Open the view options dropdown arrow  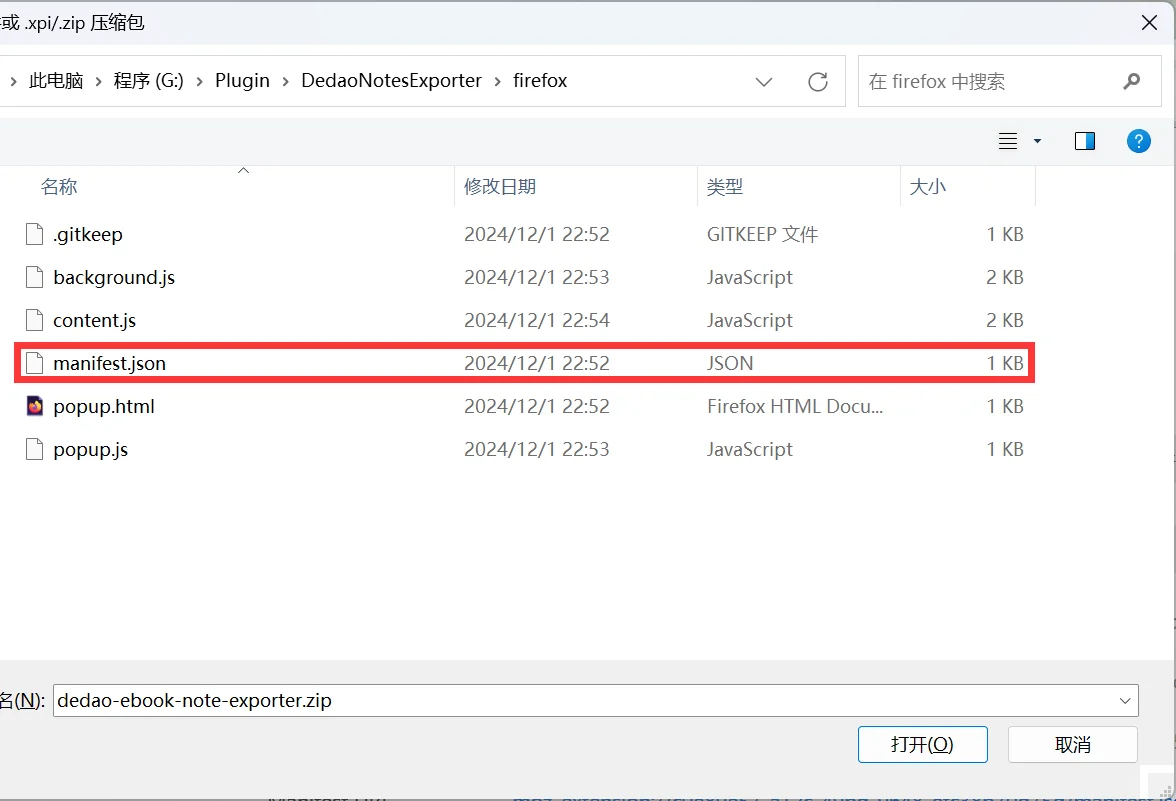coord(1037,141)
